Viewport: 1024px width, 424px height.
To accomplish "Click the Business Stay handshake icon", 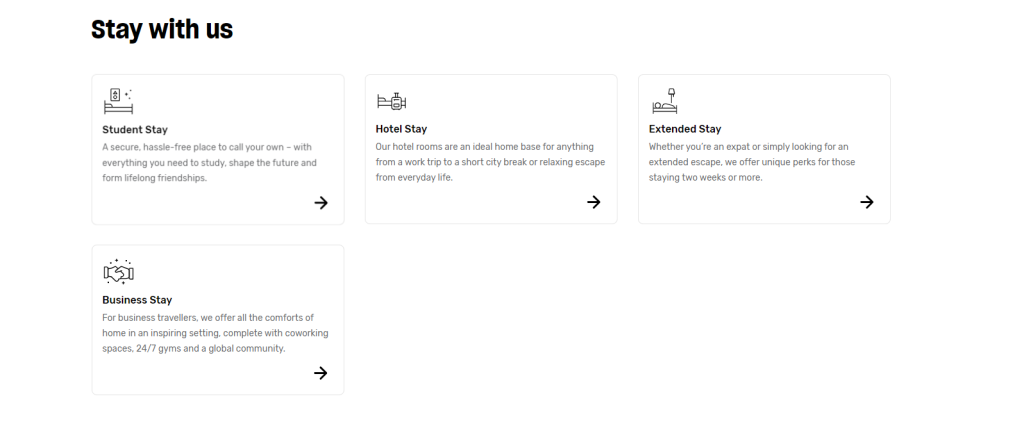I will (x=118, y=271).
